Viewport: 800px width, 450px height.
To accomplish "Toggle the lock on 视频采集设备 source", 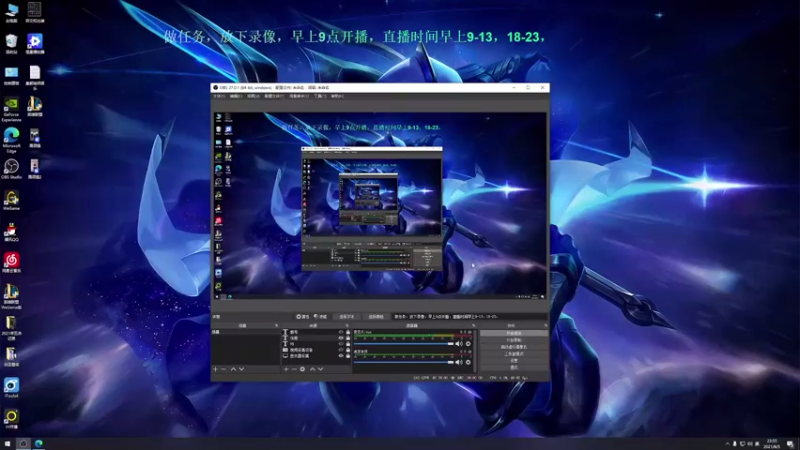I will tap(348, 350).
